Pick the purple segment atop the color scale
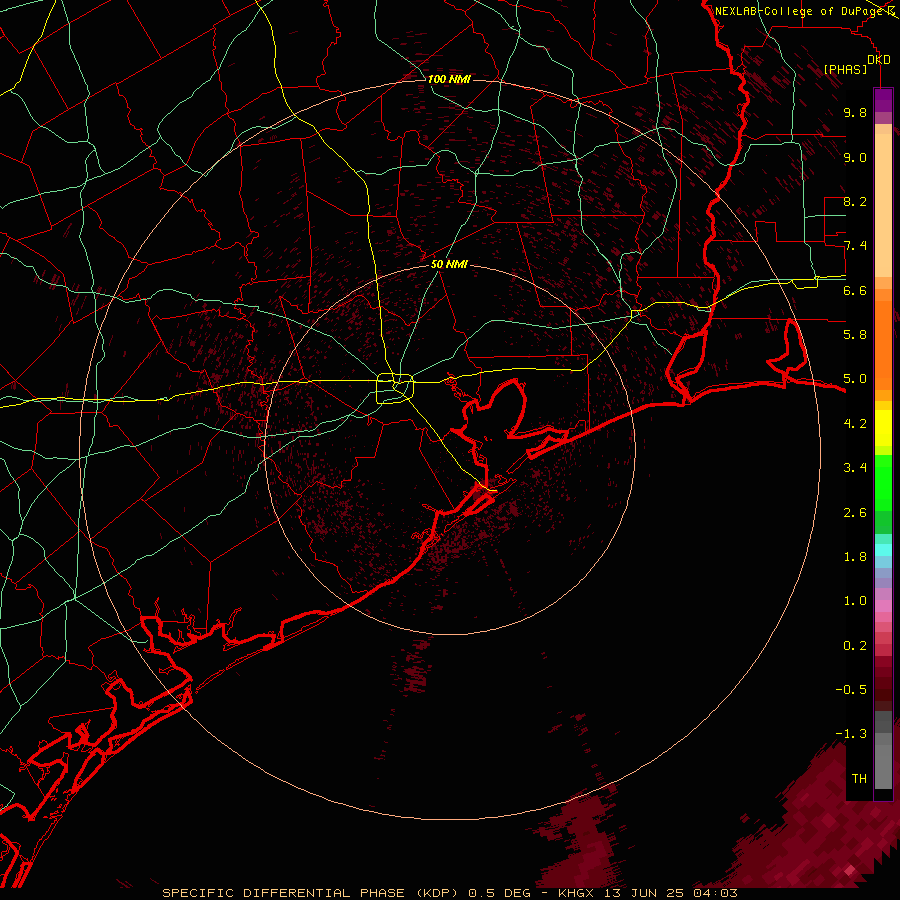Viewport: 900px width, 900px height. pyautogui.click(x=883, y=100)
